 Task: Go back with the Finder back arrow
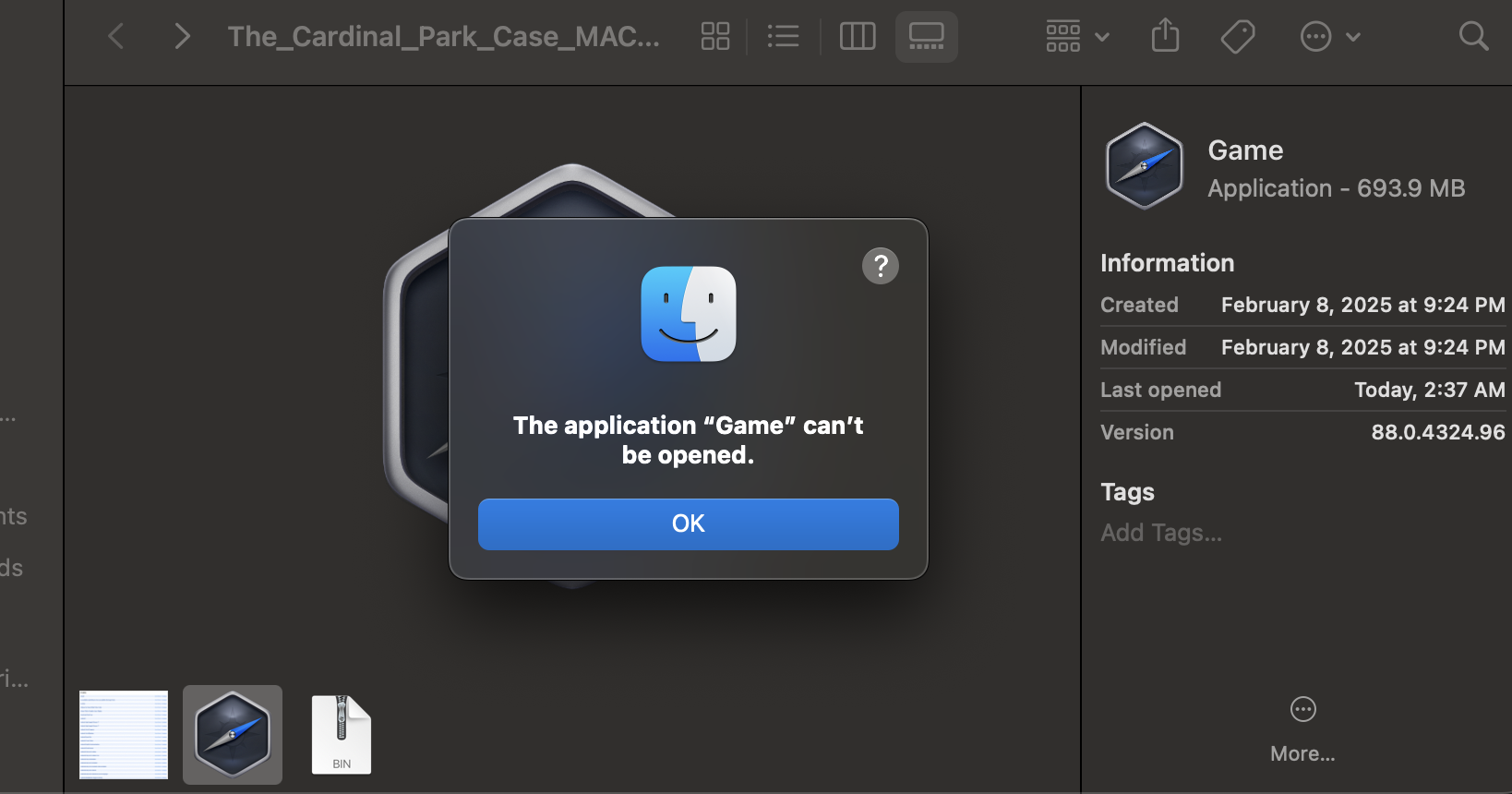click(116, 37)
